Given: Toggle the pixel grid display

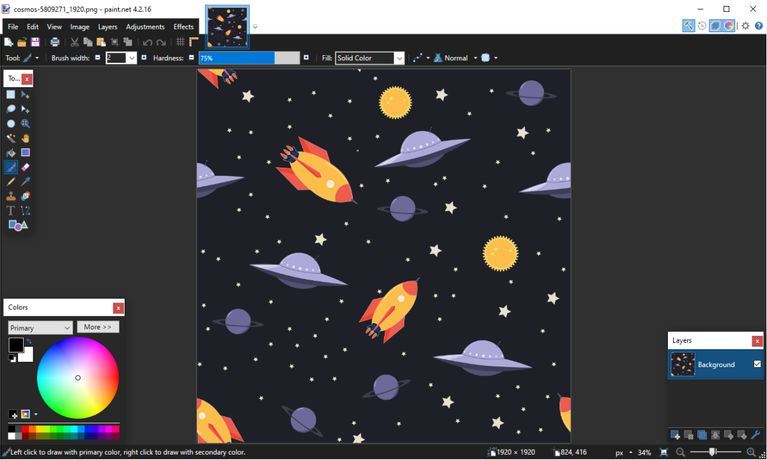Looking at the screenshot, I should coord(180,42).
